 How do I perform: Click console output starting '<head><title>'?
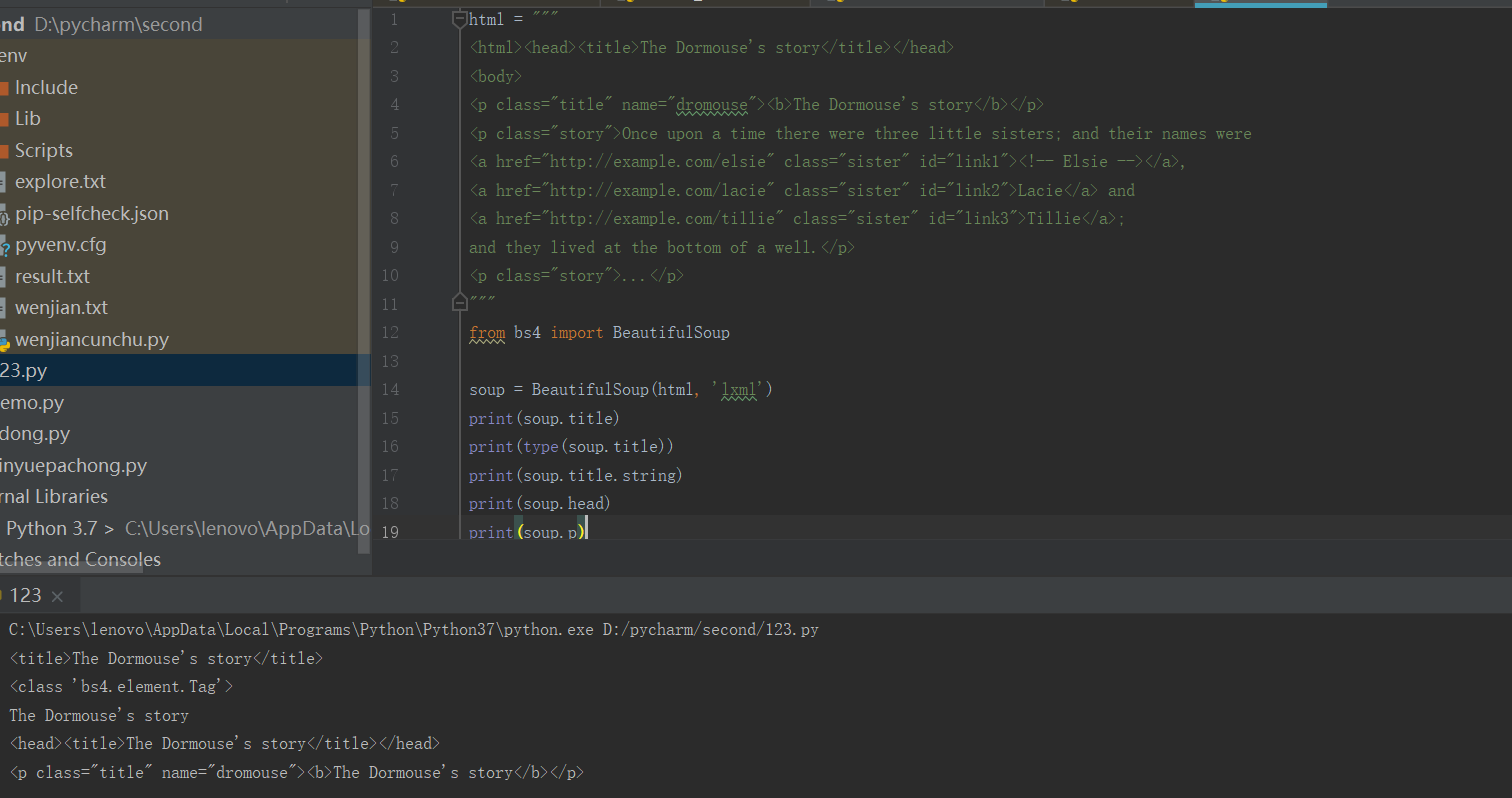coord(224,744)
